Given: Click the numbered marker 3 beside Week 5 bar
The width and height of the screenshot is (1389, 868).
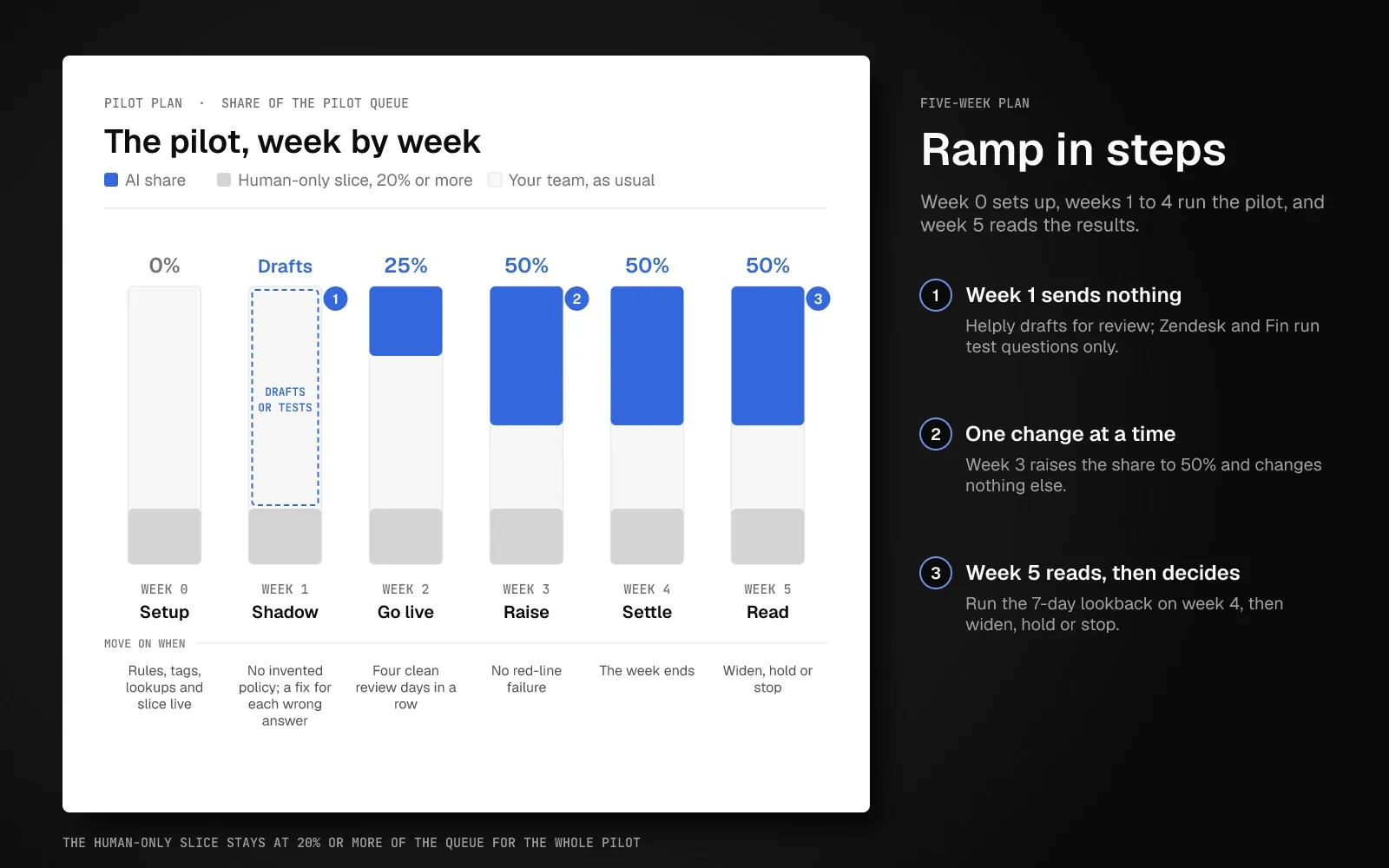Looking at the screenshot, I should pos(818,299).
